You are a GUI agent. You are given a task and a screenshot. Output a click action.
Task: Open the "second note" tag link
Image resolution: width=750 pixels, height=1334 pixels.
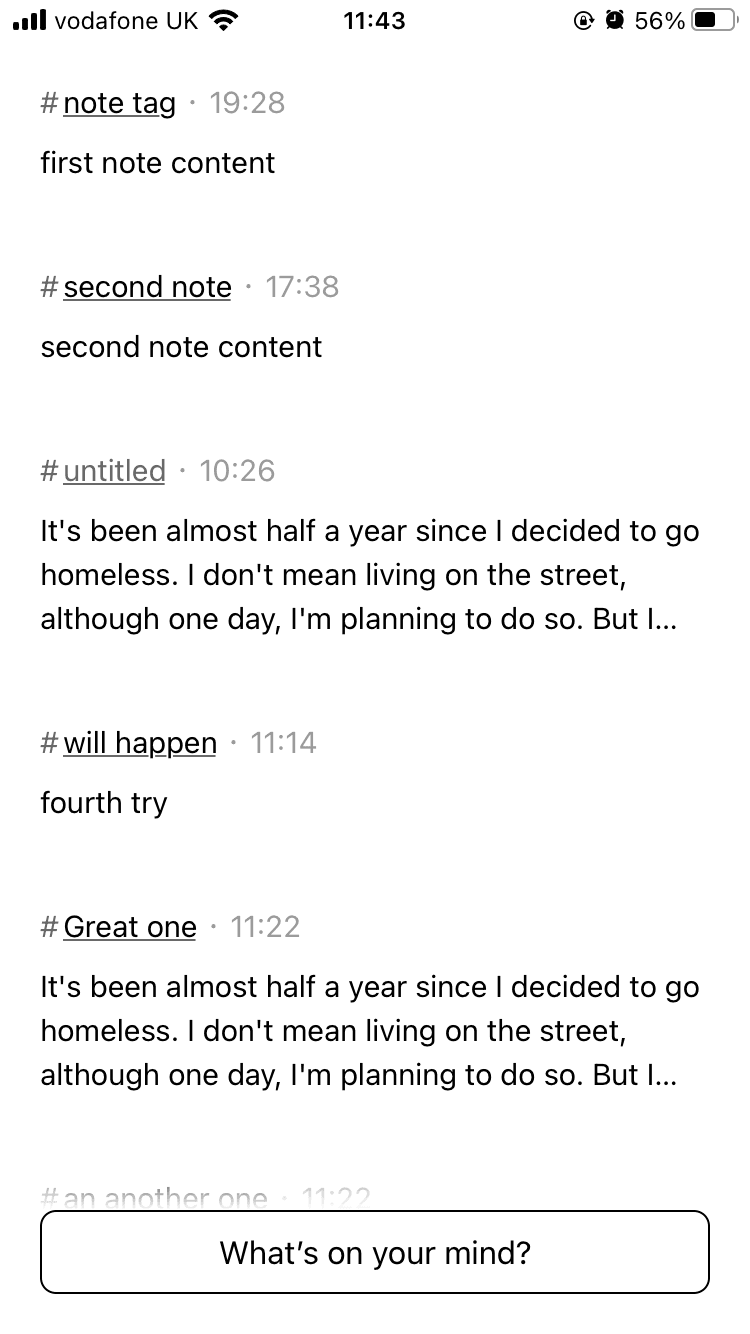coord(147,287)
